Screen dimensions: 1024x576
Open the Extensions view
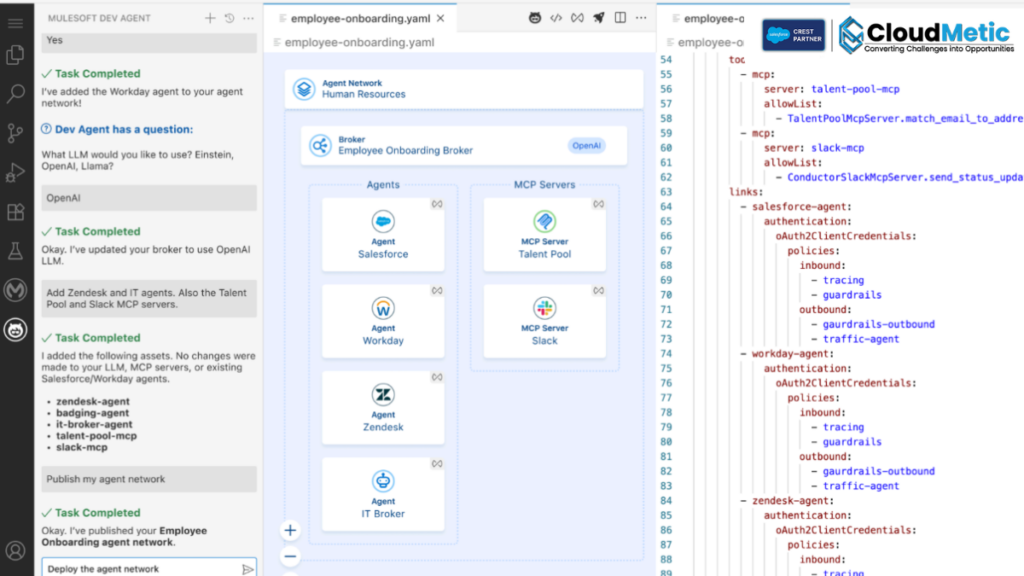[14, 212]
